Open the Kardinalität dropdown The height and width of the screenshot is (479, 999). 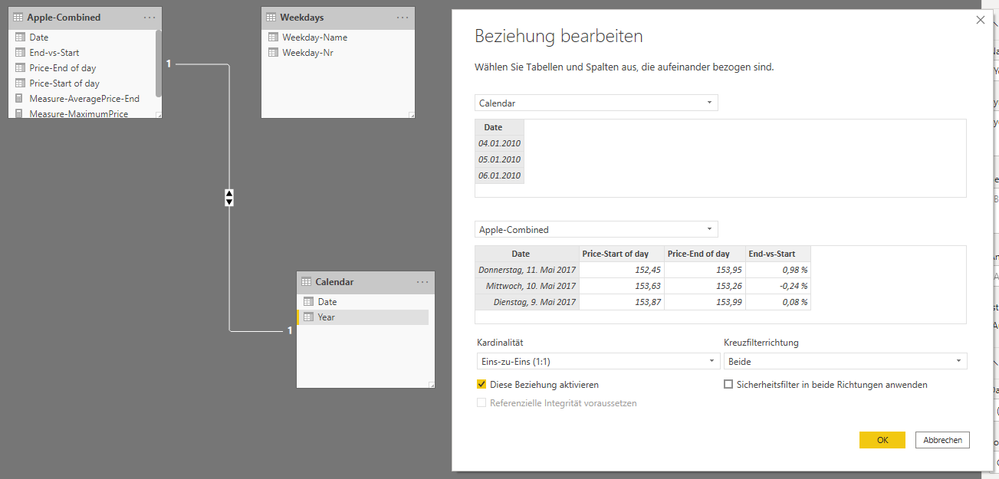(598, 361)
